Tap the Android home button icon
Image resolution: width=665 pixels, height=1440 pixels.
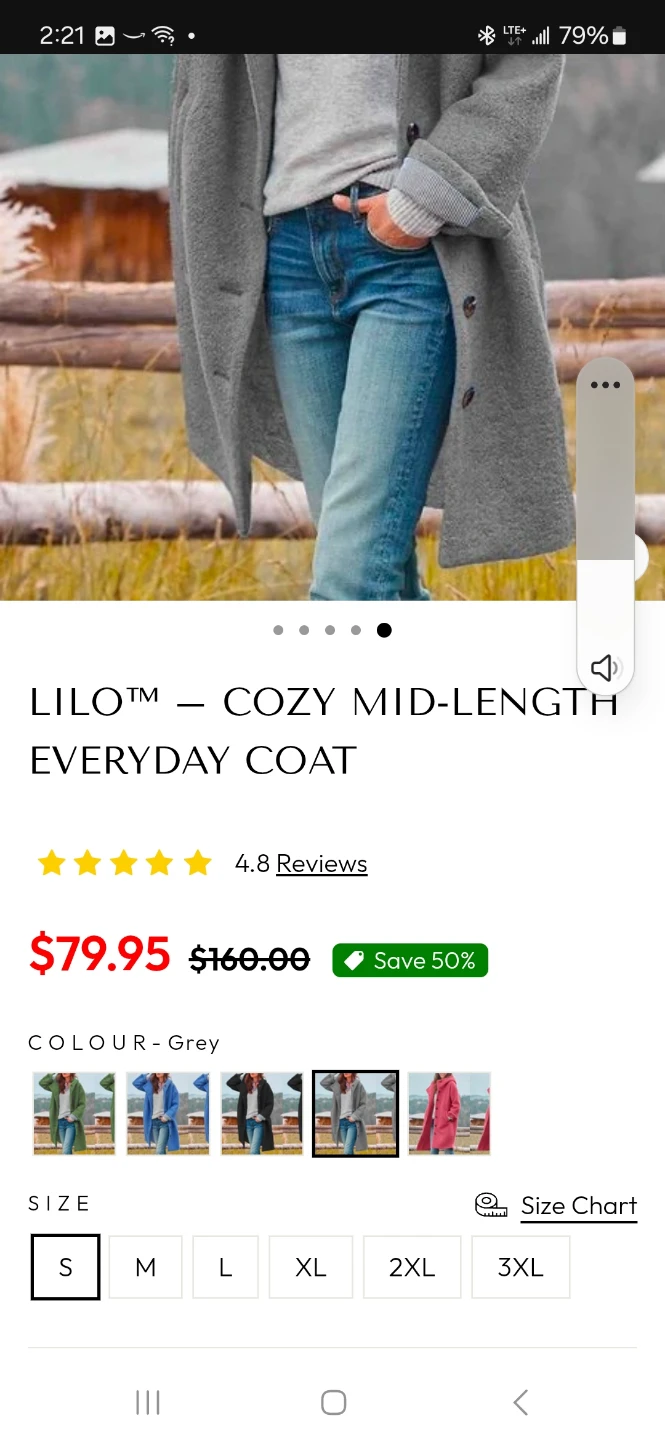333,1402
